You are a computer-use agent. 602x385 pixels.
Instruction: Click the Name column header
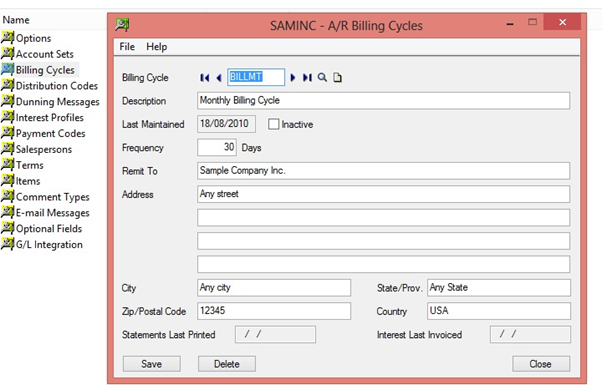16,20
